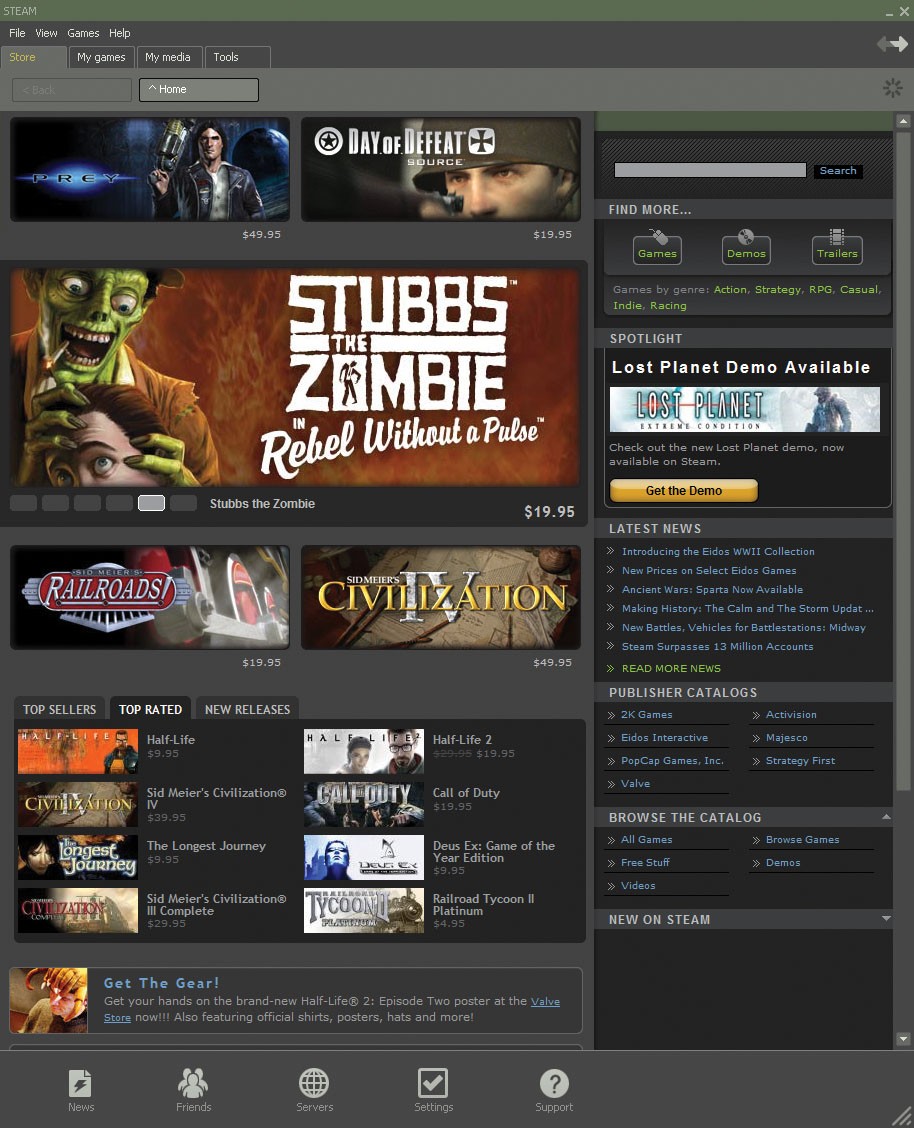The width and height of the screenshot is (914, 1128).
Task: Open the Day of Defeat Source banner
Action: point(440,170)
